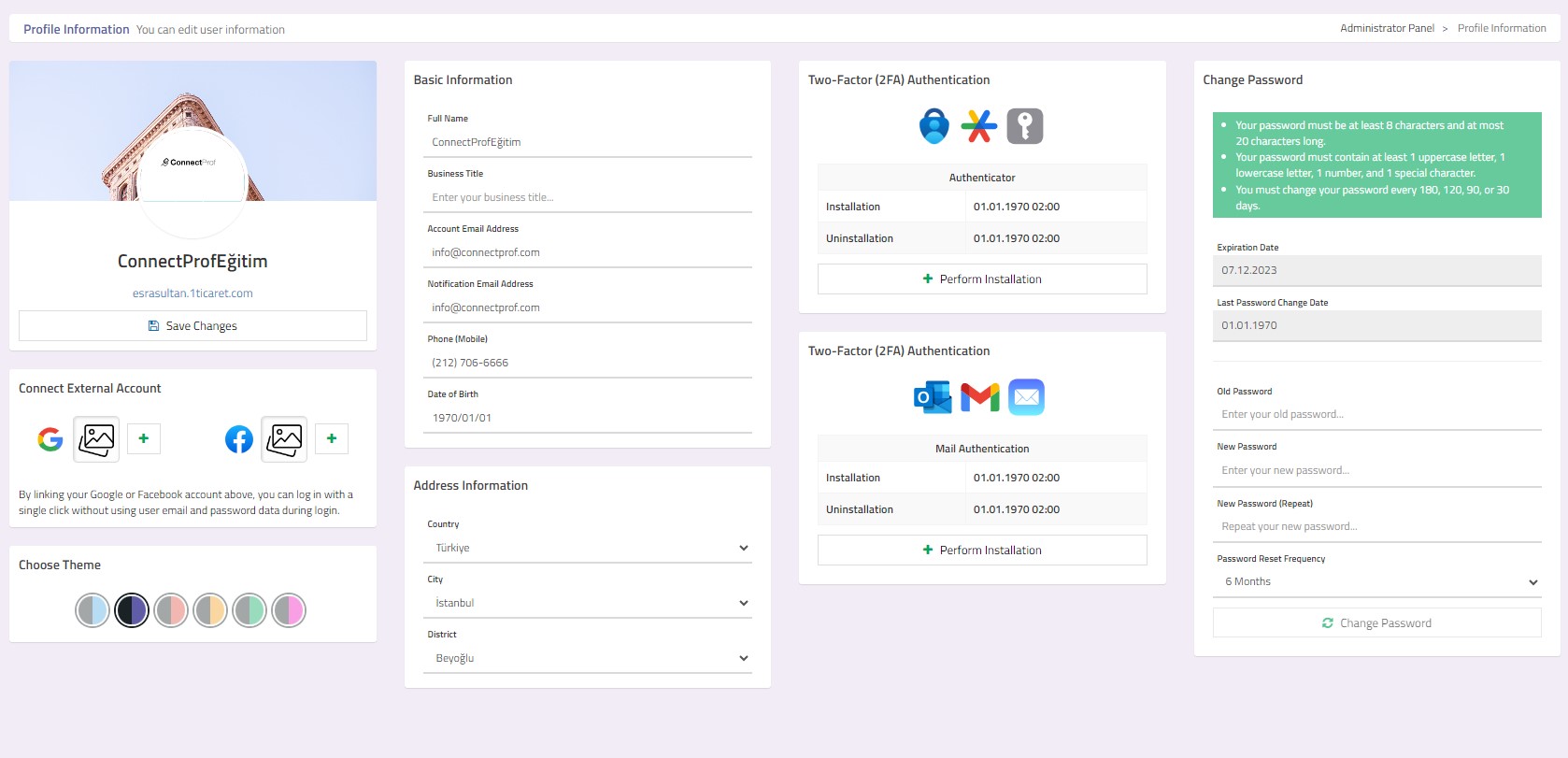The width and height of the screenshot is (1568, 758).
Task: Open the District dropdown showing Beyoğlu
Action: tap(588, 659)
